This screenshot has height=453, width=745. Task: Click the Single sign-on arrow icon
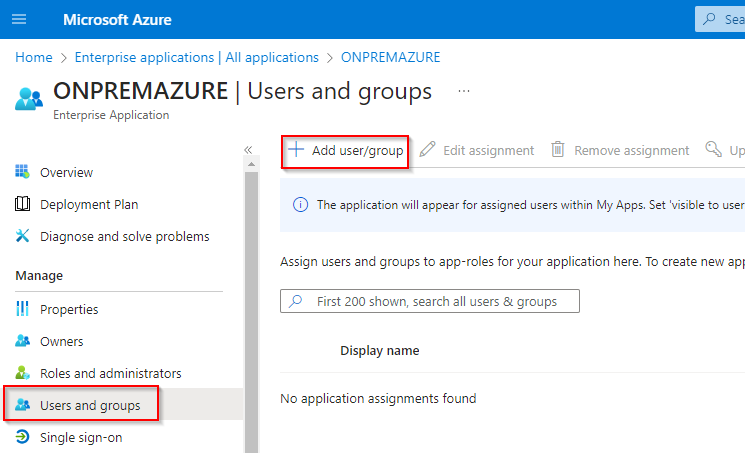[22, 436]
